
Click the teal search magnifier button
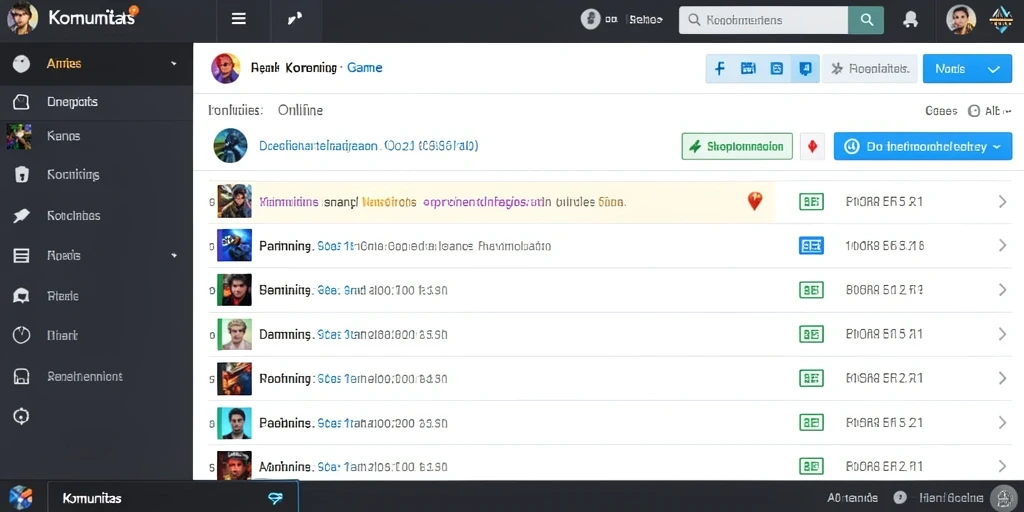[x=867, y=20]
